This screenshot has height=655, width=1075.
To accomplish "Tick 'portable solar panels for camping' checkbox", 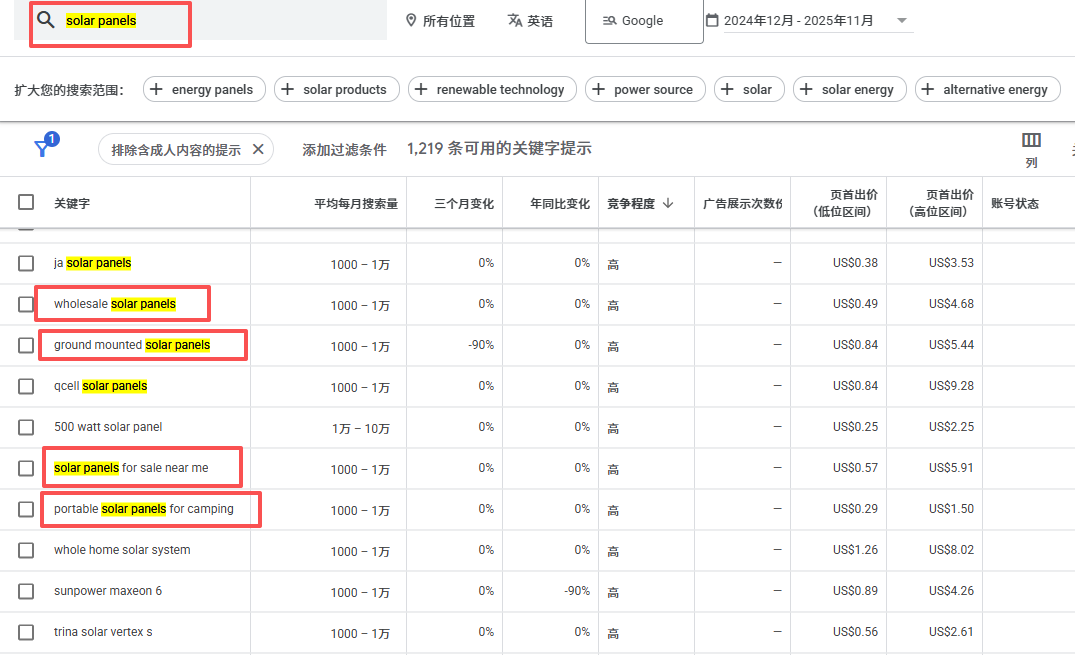I will tap(26, 509).
